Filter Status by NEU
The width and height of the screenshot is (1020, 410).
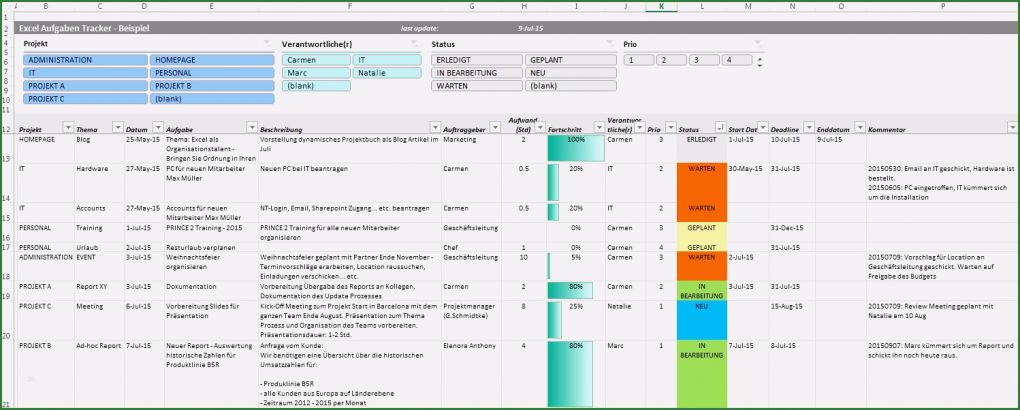click(x=570, y=73)
